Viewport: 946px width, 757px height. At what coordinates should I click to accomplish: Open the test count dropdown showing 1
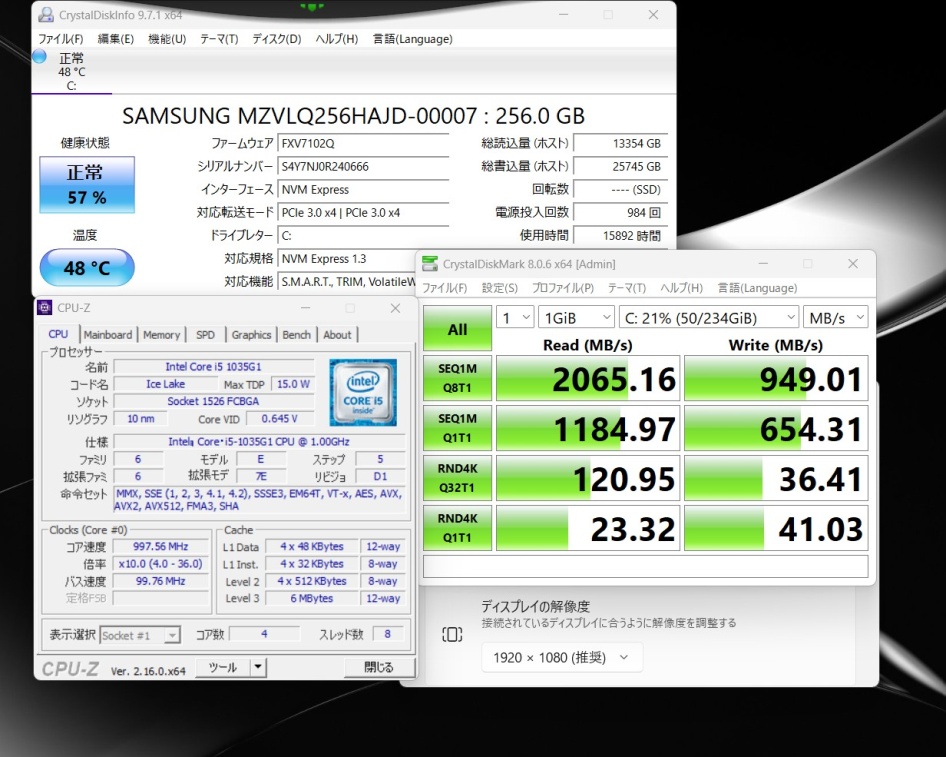point(515,317)
